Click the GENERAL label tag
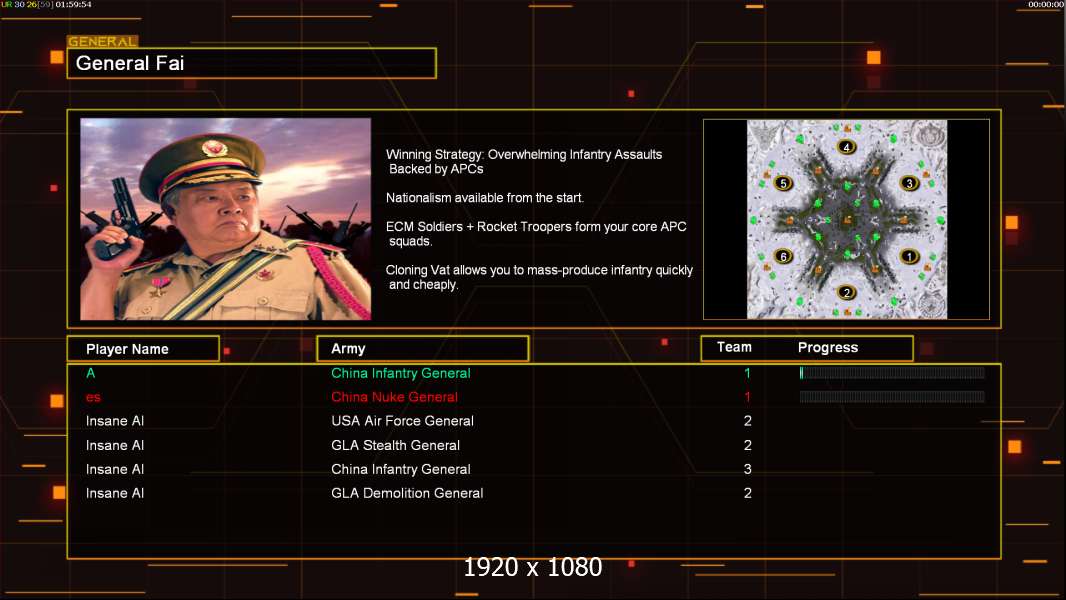The image size is (1066, 600). (x=103, y=41)
